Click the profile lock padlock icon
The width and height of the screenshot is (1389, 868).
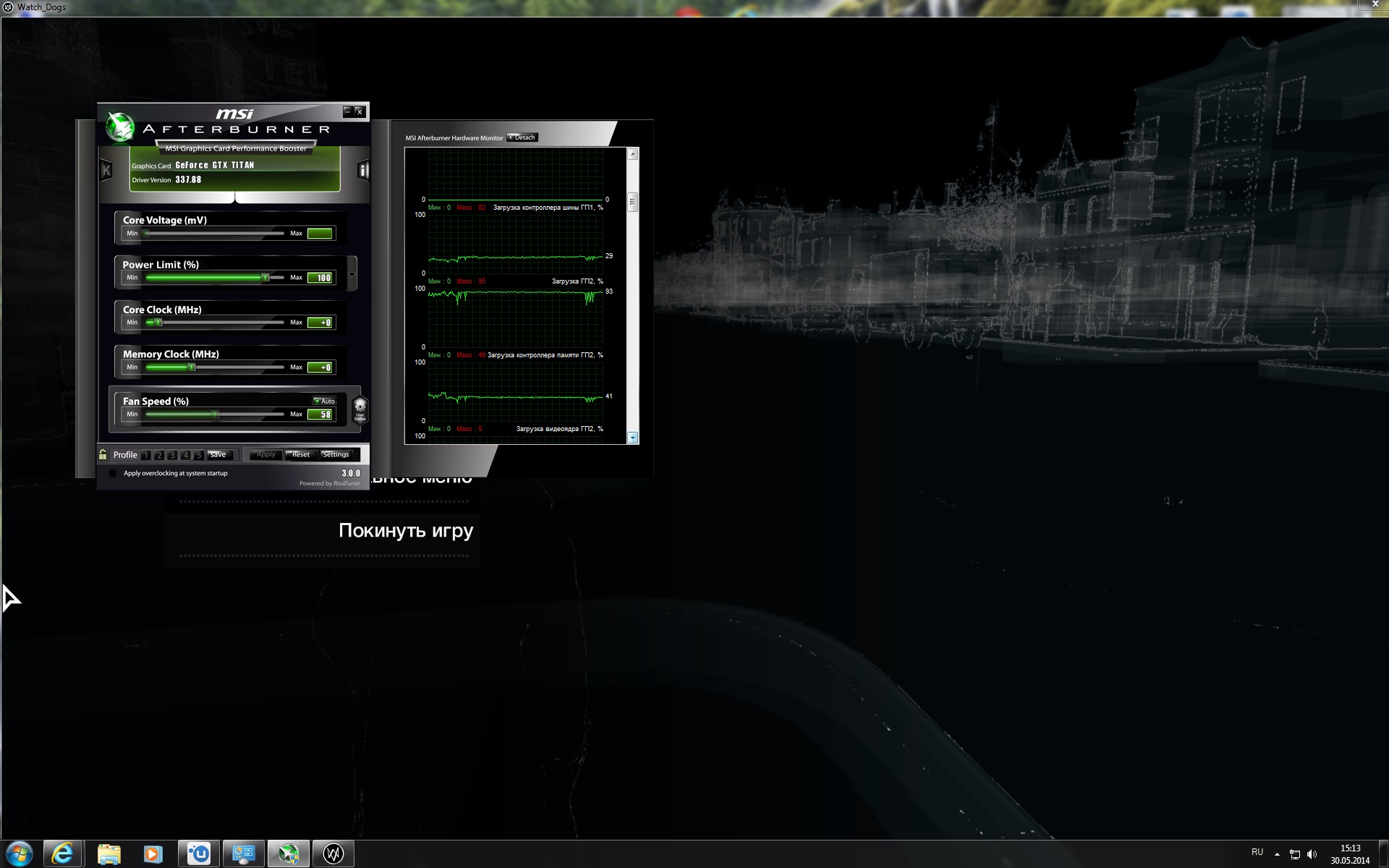pyautogui.click(x=103, y=454)
